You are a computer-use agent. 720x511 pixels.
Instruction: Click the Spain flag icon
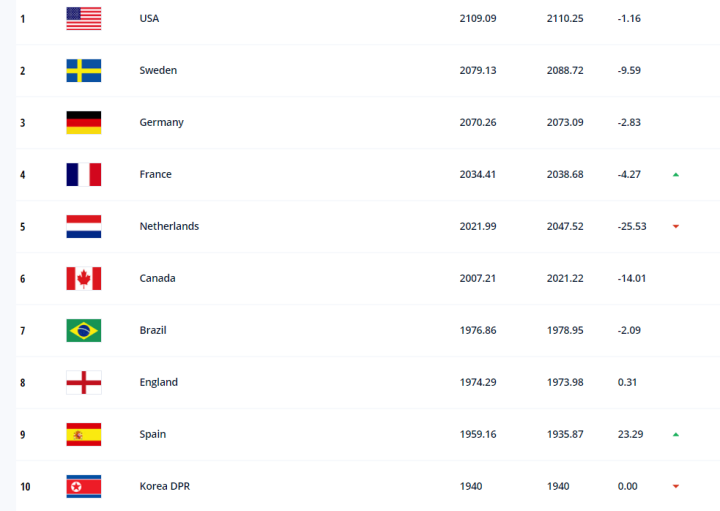pyautogui.click(x=83, y=434)
